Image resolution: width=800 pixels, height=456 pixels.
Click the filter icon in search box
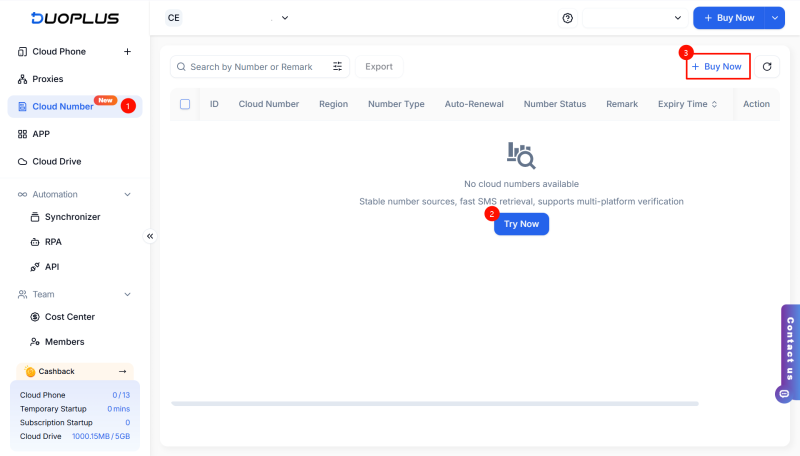pyautogui.click(x=338, y=67)
